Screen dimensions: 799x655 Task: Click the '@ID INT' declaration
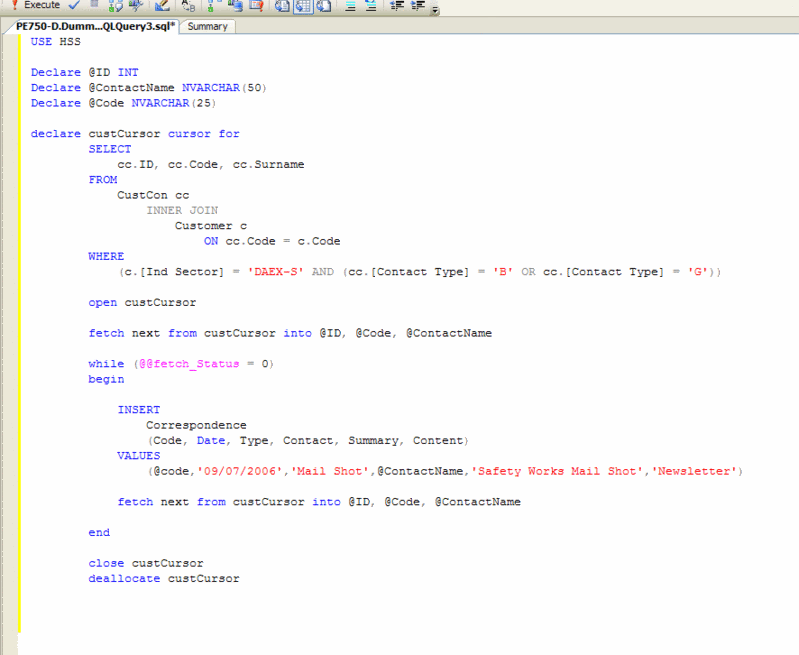click(x=114, y=72)
